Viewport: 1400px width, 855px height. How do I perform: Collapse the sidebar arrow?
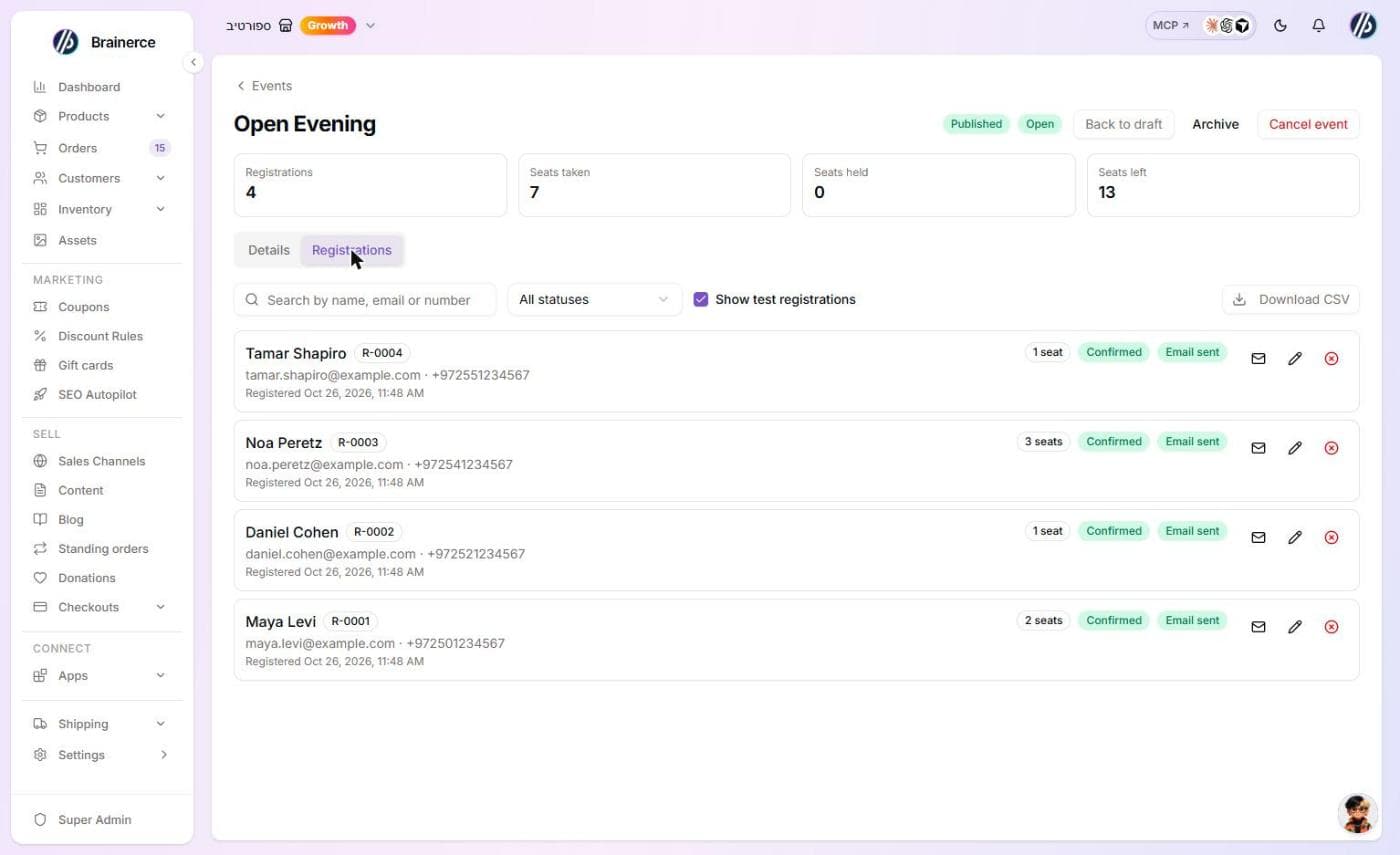click(194, 62)
